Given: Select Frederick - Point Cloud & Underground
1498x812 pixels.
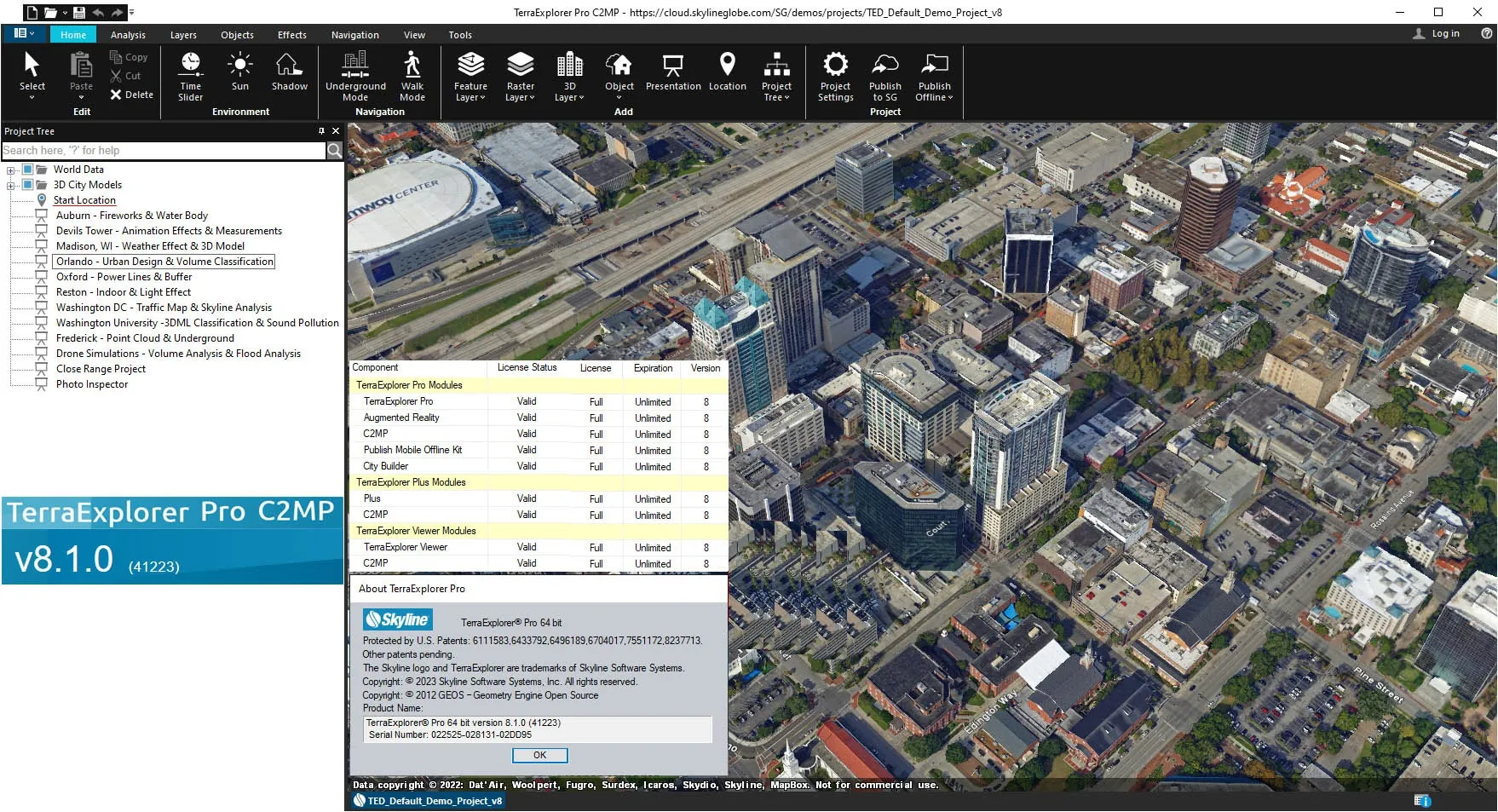Looking at the screenshot, I should (145, 338).
